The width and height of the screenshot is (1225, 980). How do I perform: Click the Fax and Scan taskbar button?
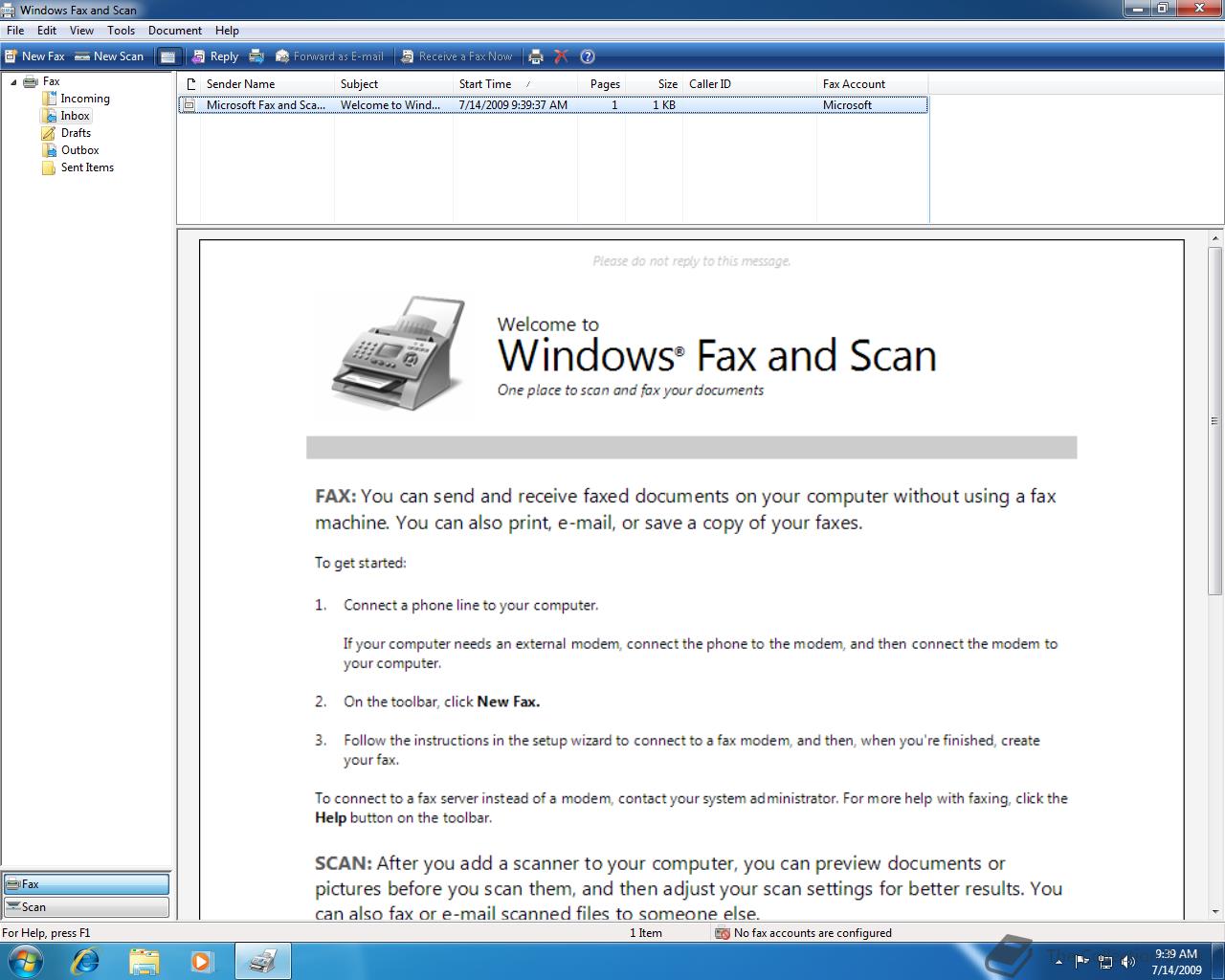[263, 961]
